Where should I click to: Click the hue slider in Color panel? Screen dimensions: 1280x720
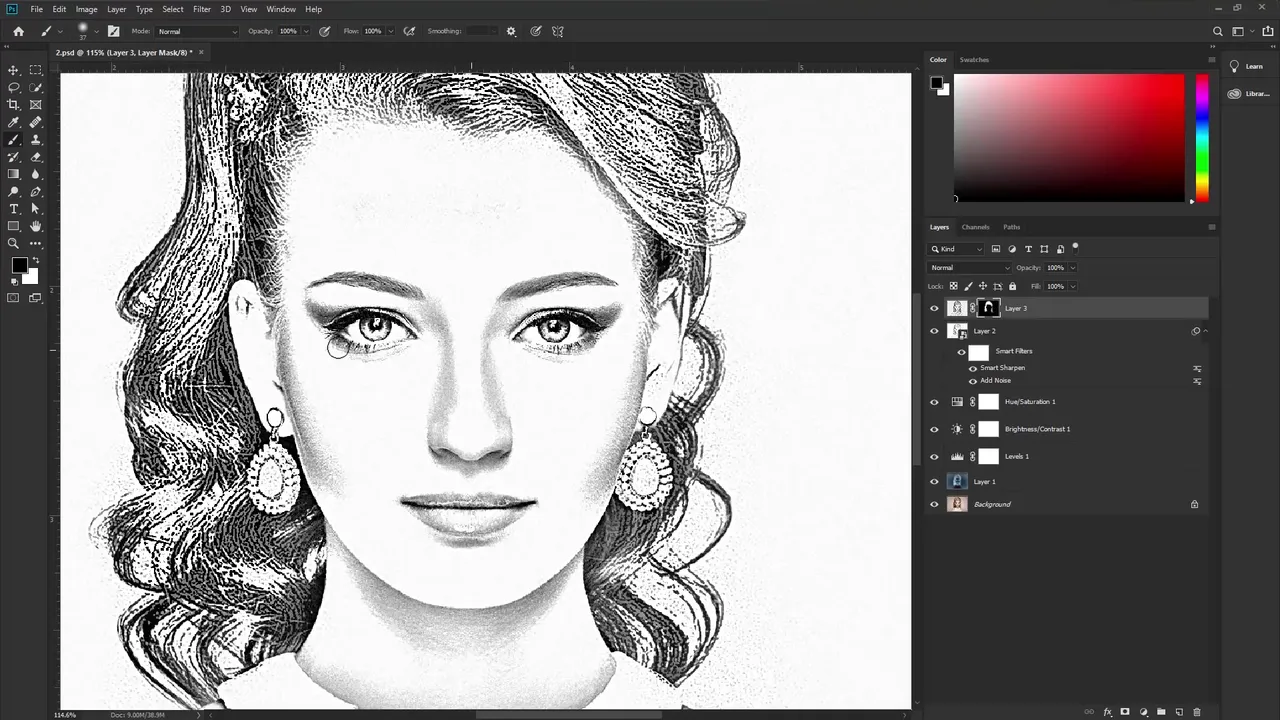pyautogui.click(x=1202, y=138)
